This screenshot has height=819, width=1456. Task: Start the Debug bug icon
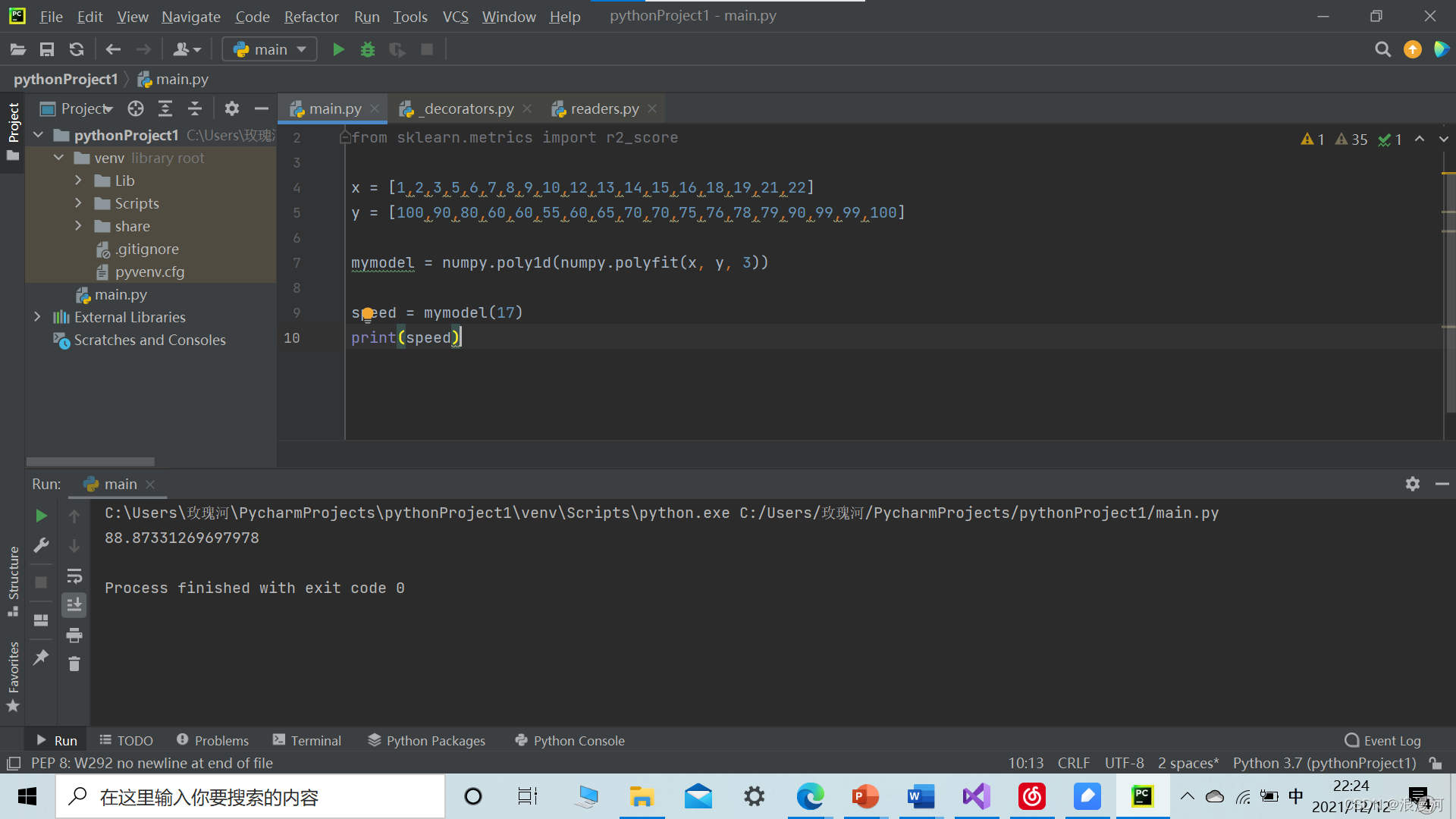(x=368, y=49)
